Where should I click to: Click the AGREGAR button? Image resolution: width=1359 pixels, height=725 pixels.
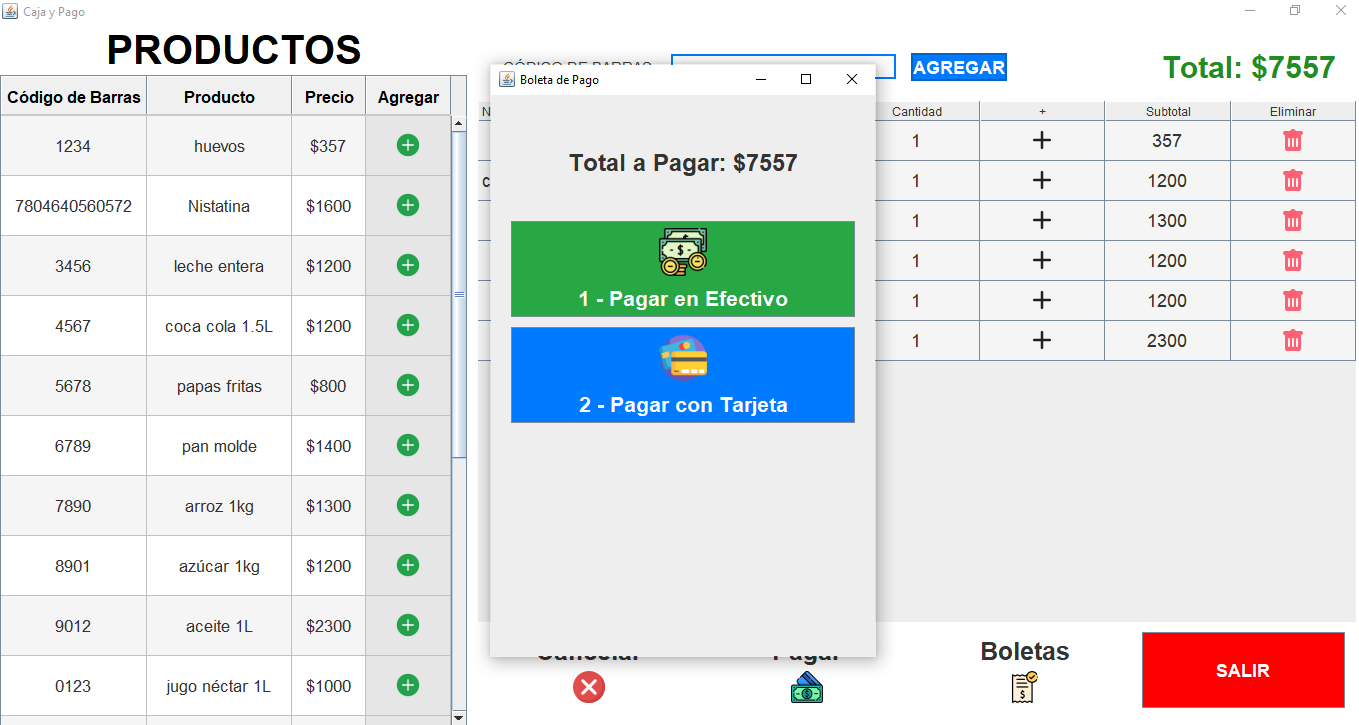[959, 67]
